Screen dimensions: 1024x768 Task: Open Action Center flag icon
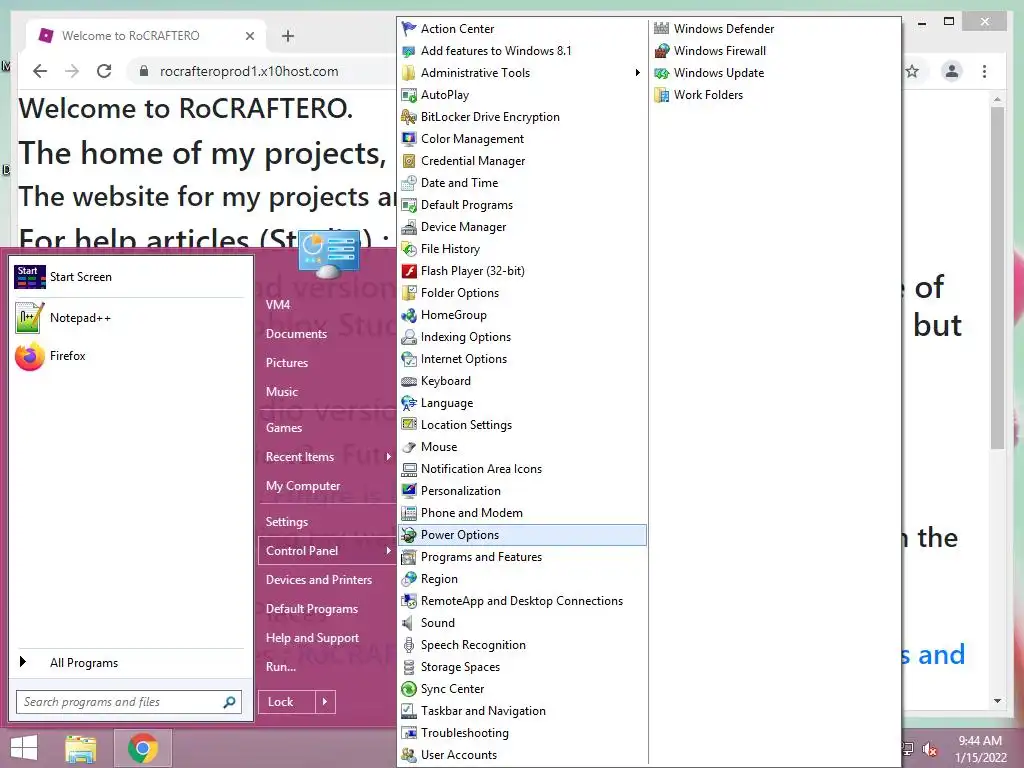tap(409, 29)
